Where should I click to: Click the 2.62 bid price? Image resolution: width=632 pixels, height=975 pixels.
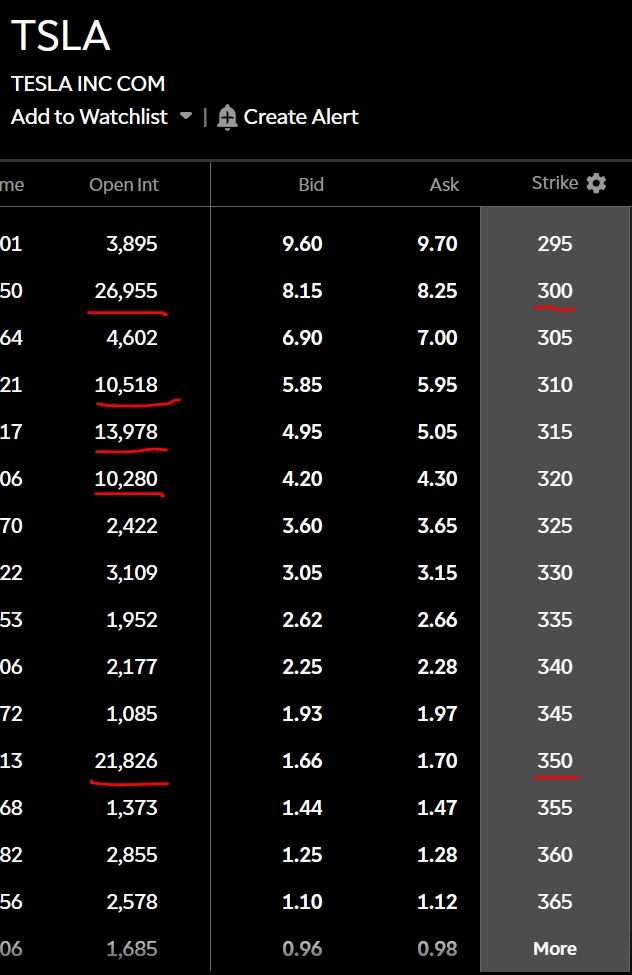pyautogui.click(x=302, y=619)
